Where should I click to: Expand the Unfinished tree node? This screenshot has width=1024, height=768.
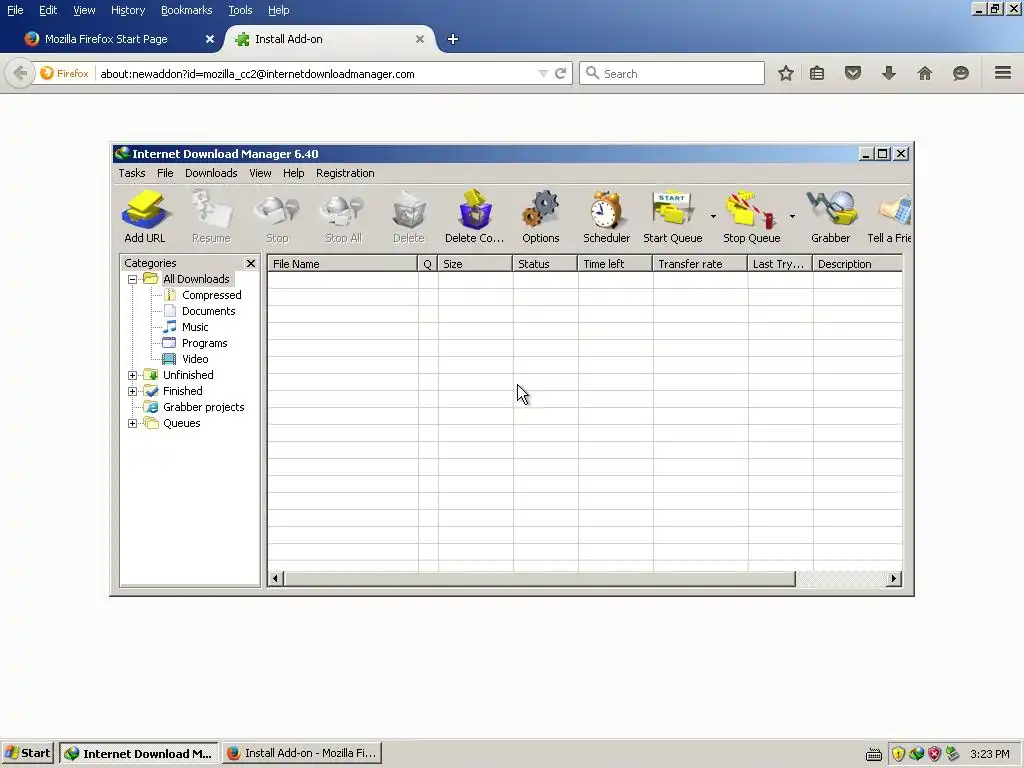point(133,376)
